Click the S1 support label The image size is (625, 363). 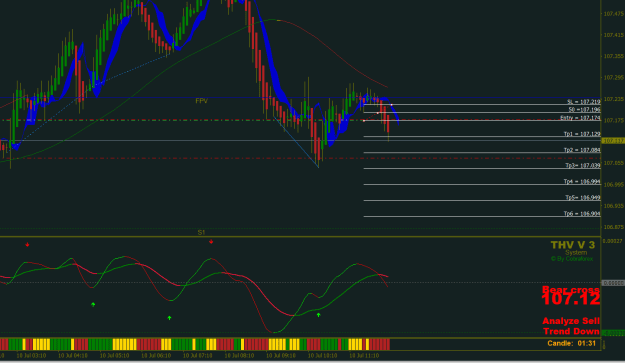201,232
